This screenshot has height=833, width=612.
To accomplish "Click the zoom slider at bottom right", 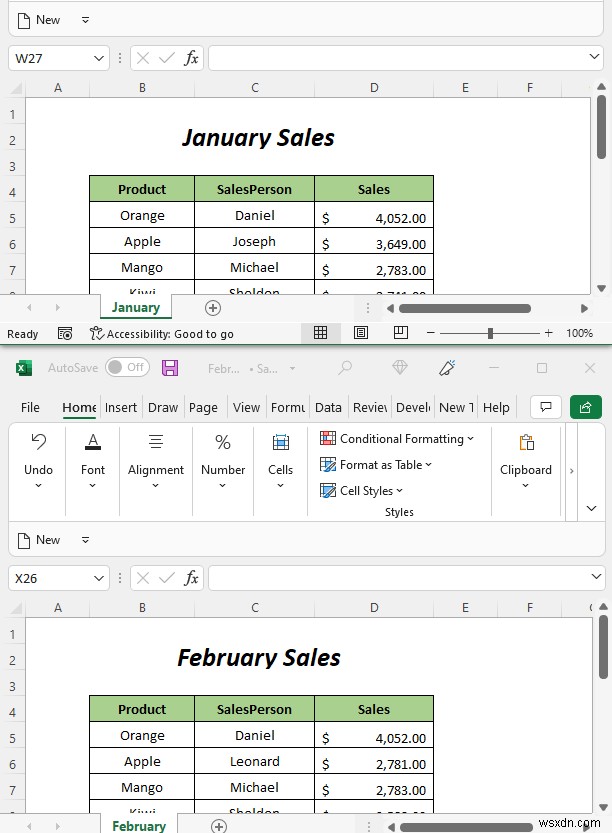I will (x=490, y=333).
